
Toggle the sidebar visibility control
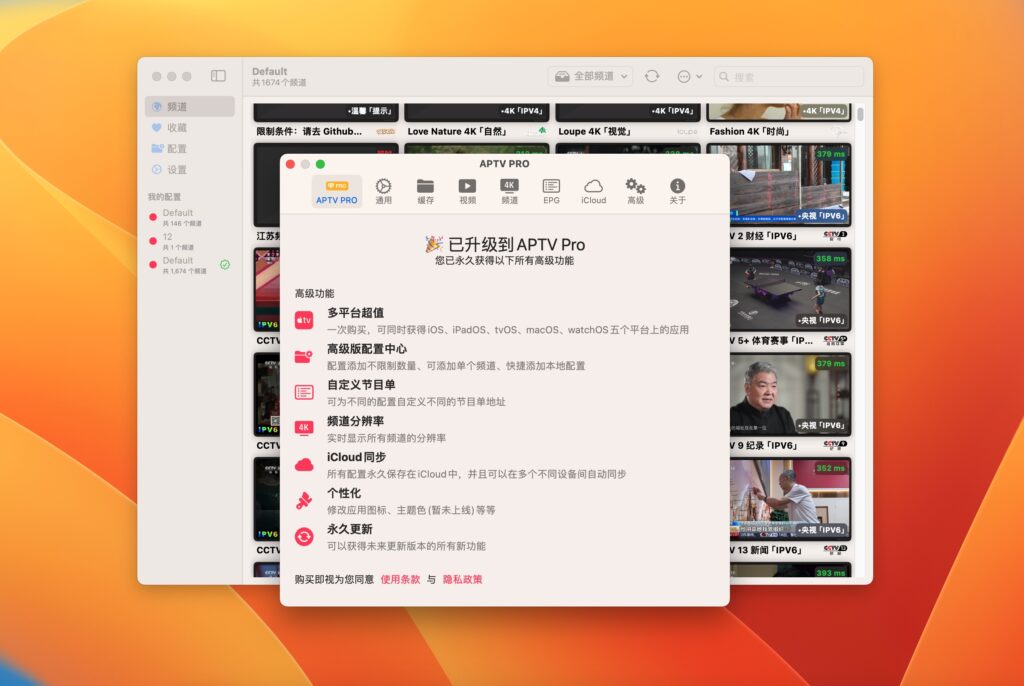coord(218,75)
